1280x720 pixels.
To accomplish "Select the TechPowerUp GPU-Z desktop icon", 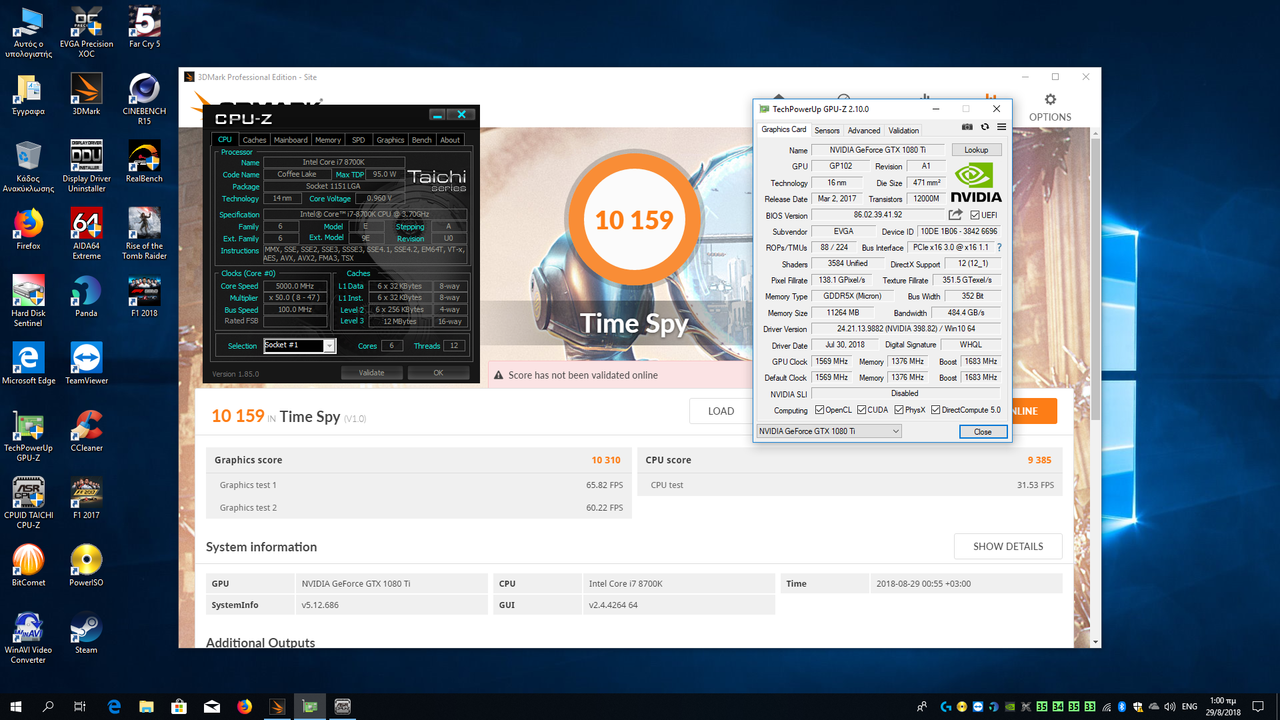I will pyautogui.click(x=28, y=436).
